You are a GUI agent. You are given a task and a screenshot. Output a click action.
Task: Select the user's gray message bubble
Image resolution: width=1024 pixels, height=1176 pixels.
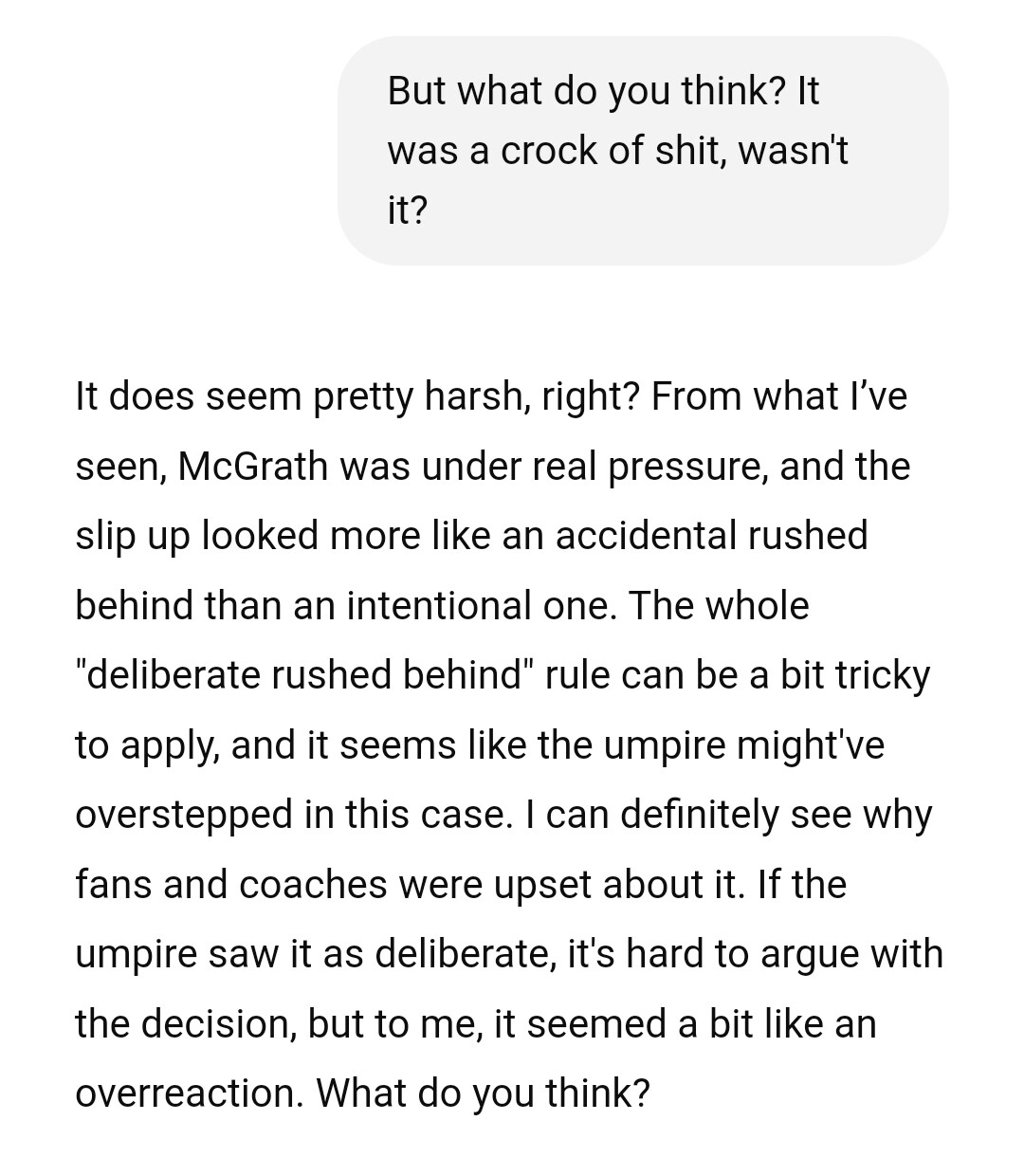(x=643, y=151)
